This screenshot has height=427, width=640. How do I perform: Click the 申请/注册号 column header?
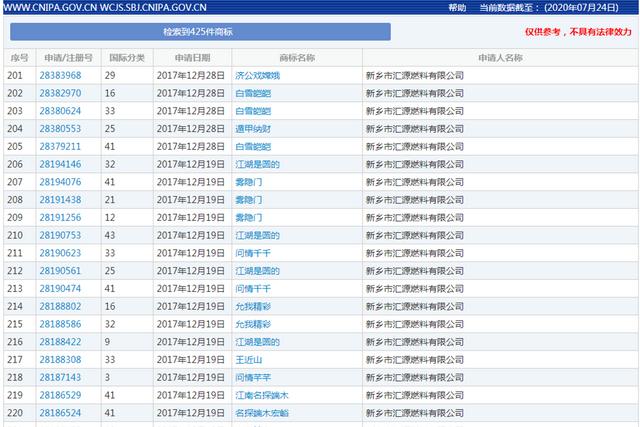[69, 58]
